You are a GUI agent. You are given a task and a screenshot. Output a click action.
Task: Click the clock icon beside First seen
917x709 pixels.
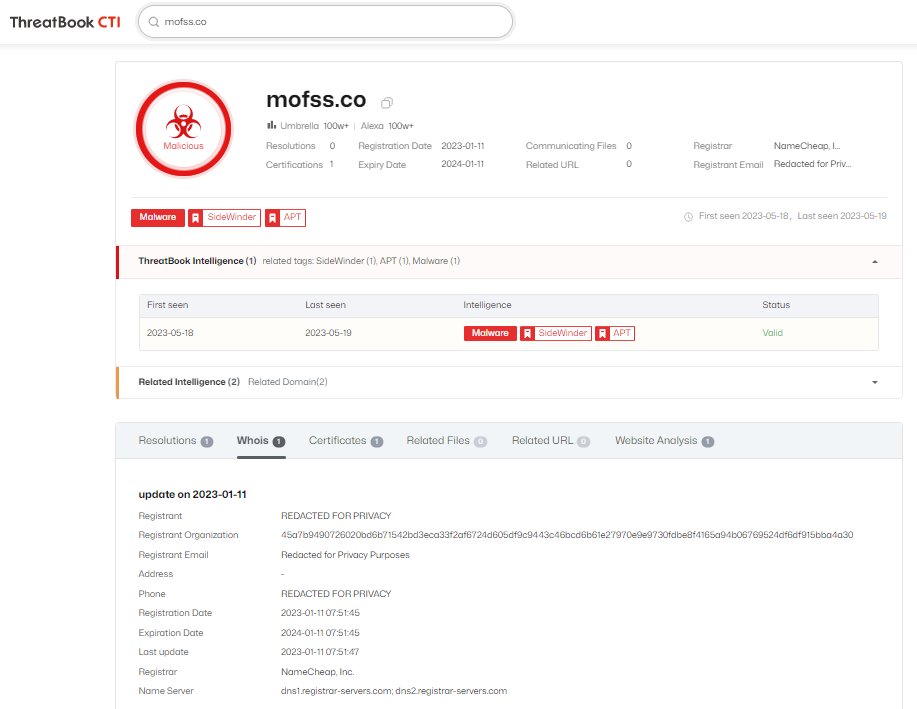(688, 216)
